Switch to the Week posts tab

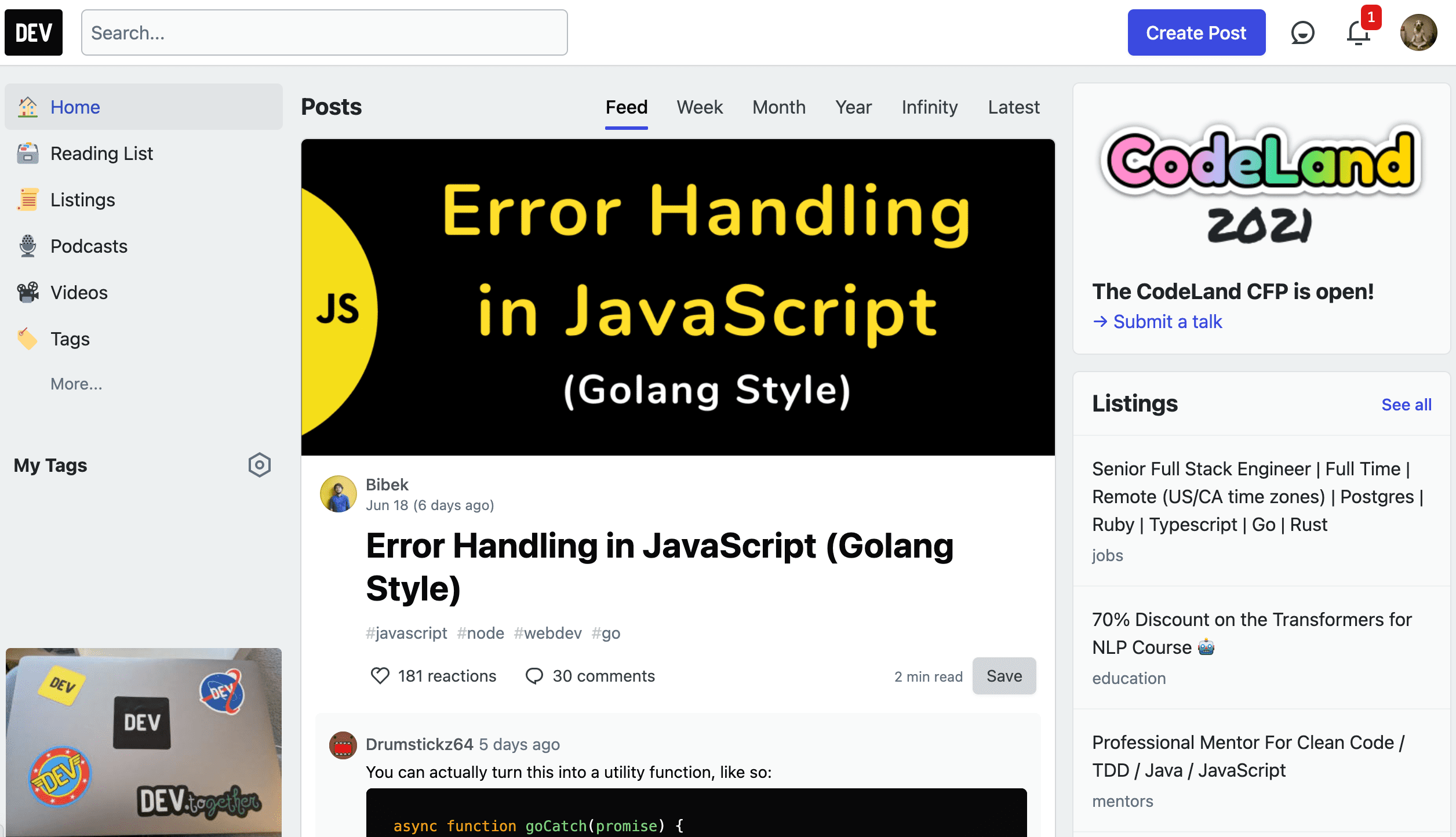(700, 107)
